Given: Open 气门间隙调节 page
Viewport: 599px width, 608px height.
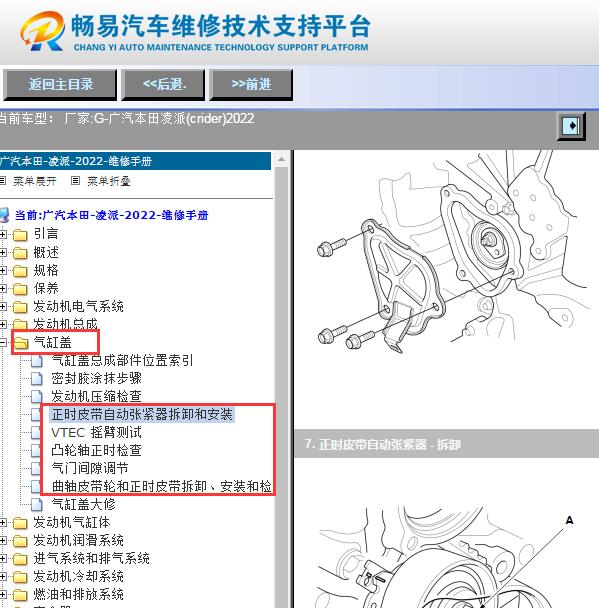Looking at the screenshot, I should (x=90, y=468).
